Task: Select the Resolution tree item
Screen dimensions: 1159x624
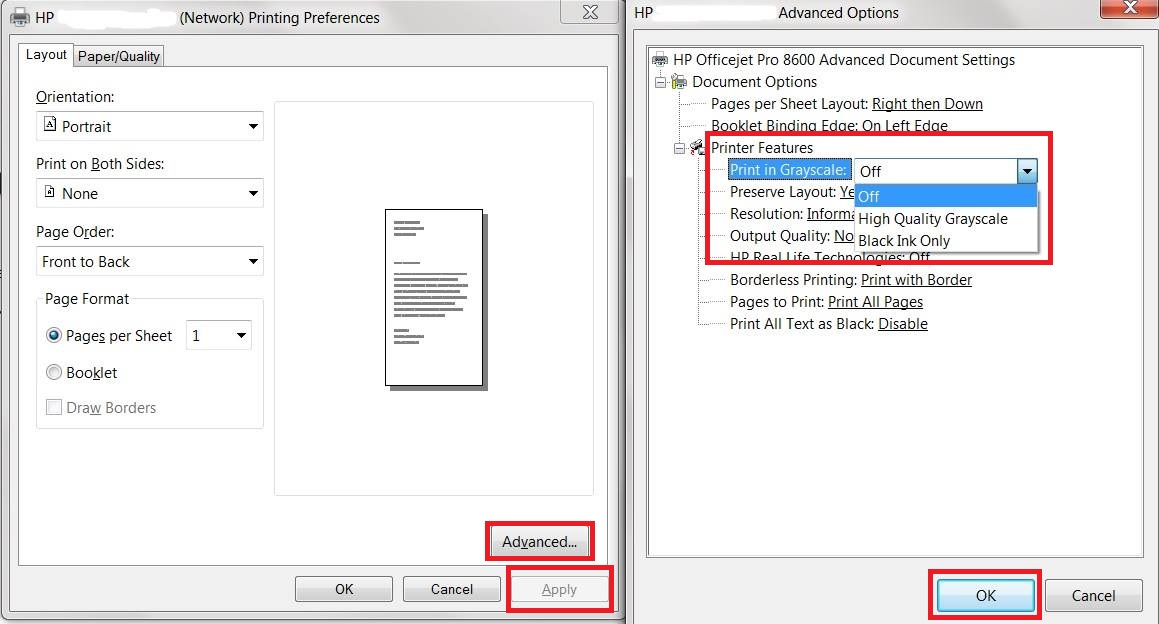Action: click(x=766, y=214)
